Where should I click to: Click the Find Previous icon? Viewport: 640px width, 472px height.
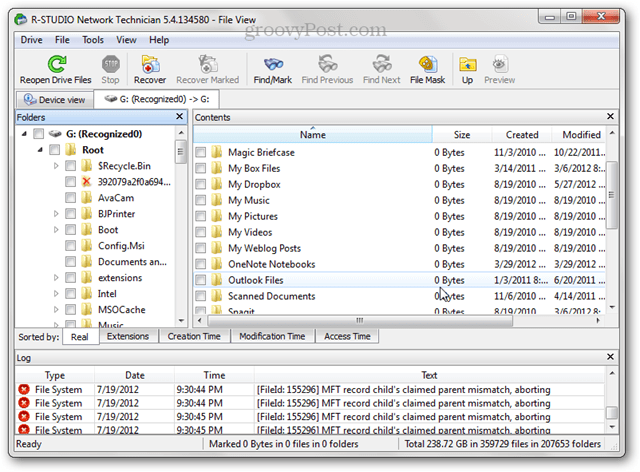click(327, 64)
